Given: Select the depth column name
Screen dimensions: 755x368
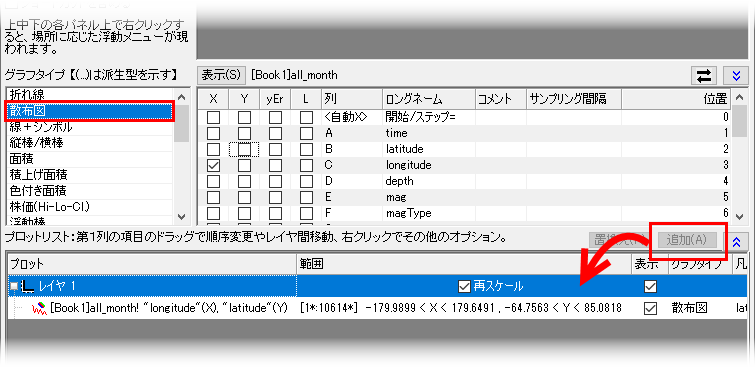Looking at the screenshot, I should point(399,181).
